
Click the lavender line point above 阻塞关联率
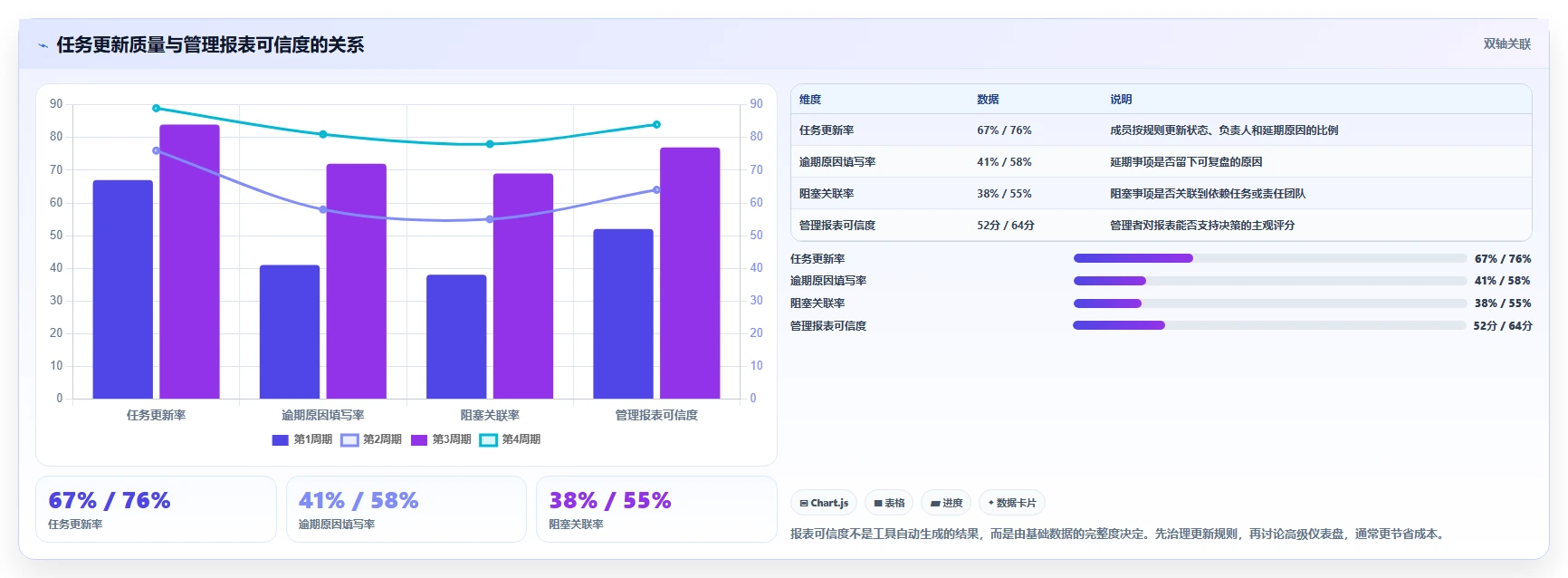(490, 219)
